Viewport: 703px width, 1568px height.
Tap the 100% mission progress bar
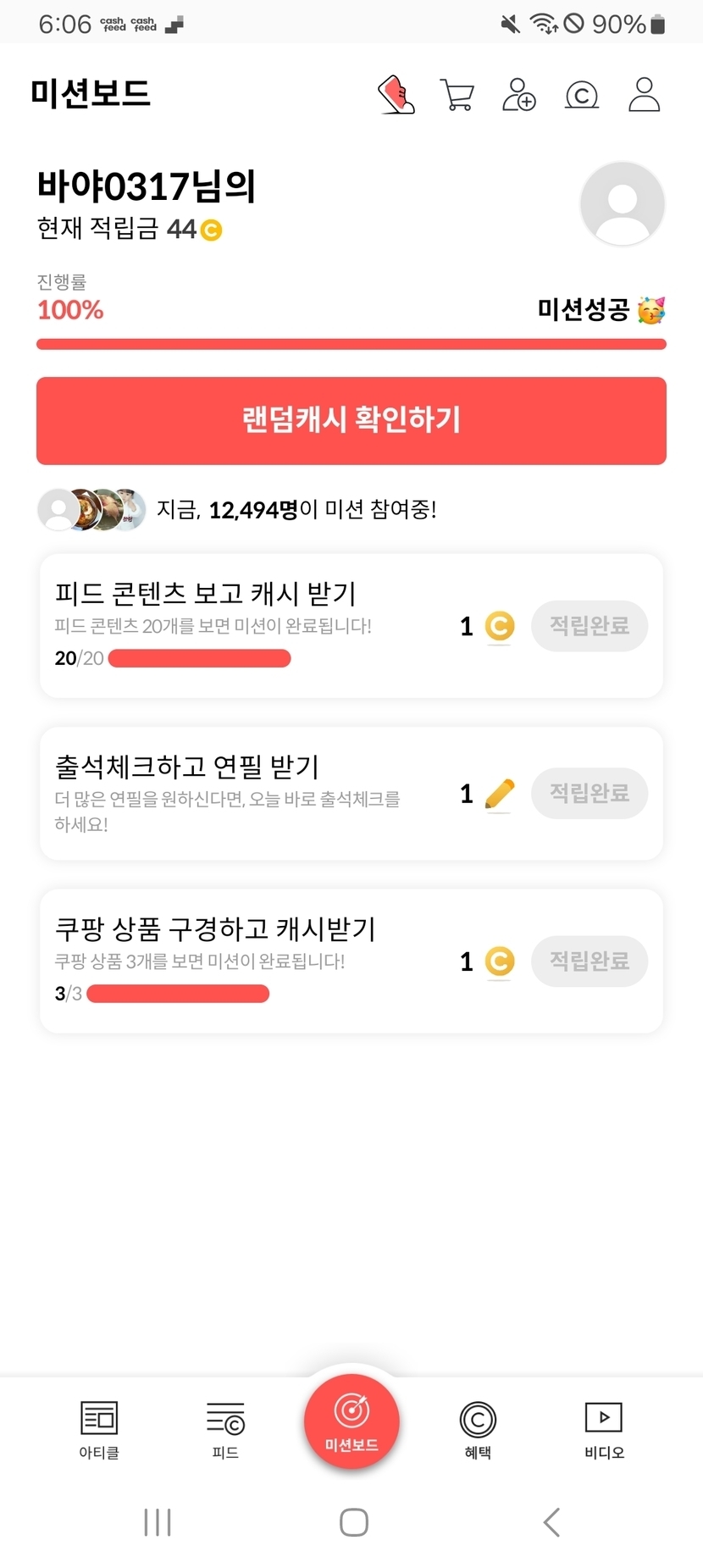tap(351, 344)
